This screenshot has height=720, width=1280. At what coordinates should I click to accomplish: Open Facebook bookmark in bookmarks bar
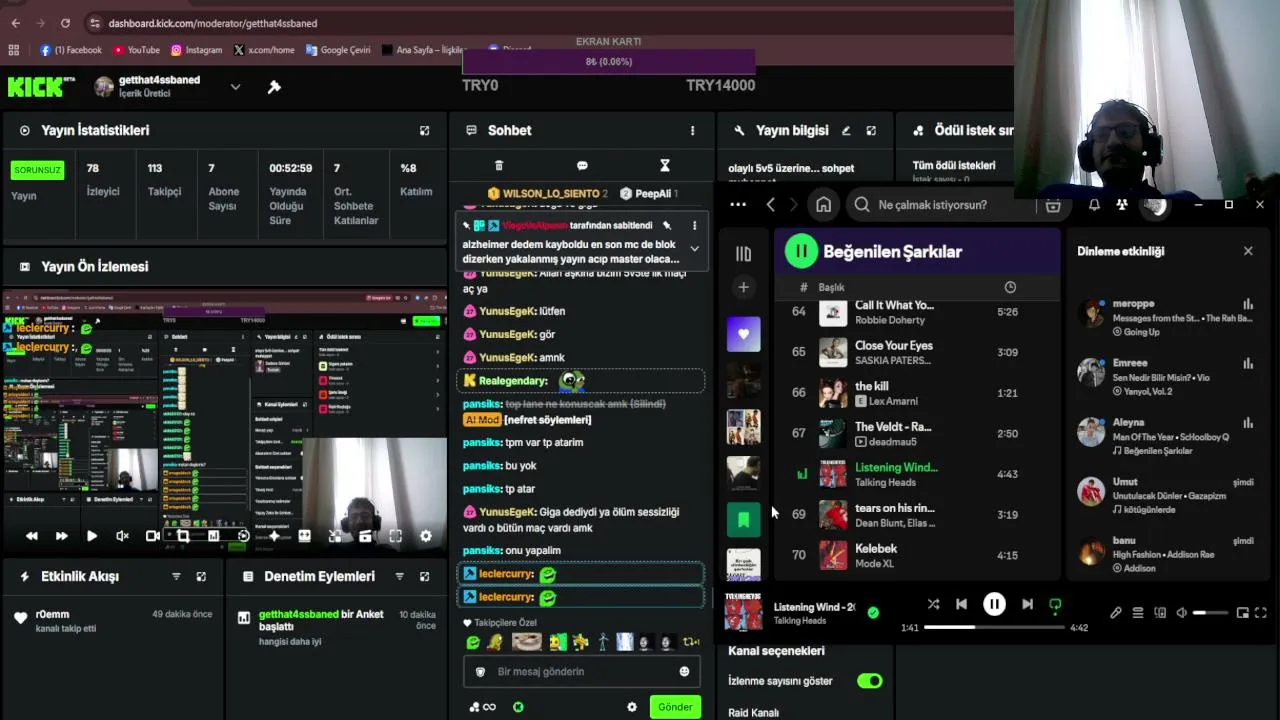tap(71, 50)
